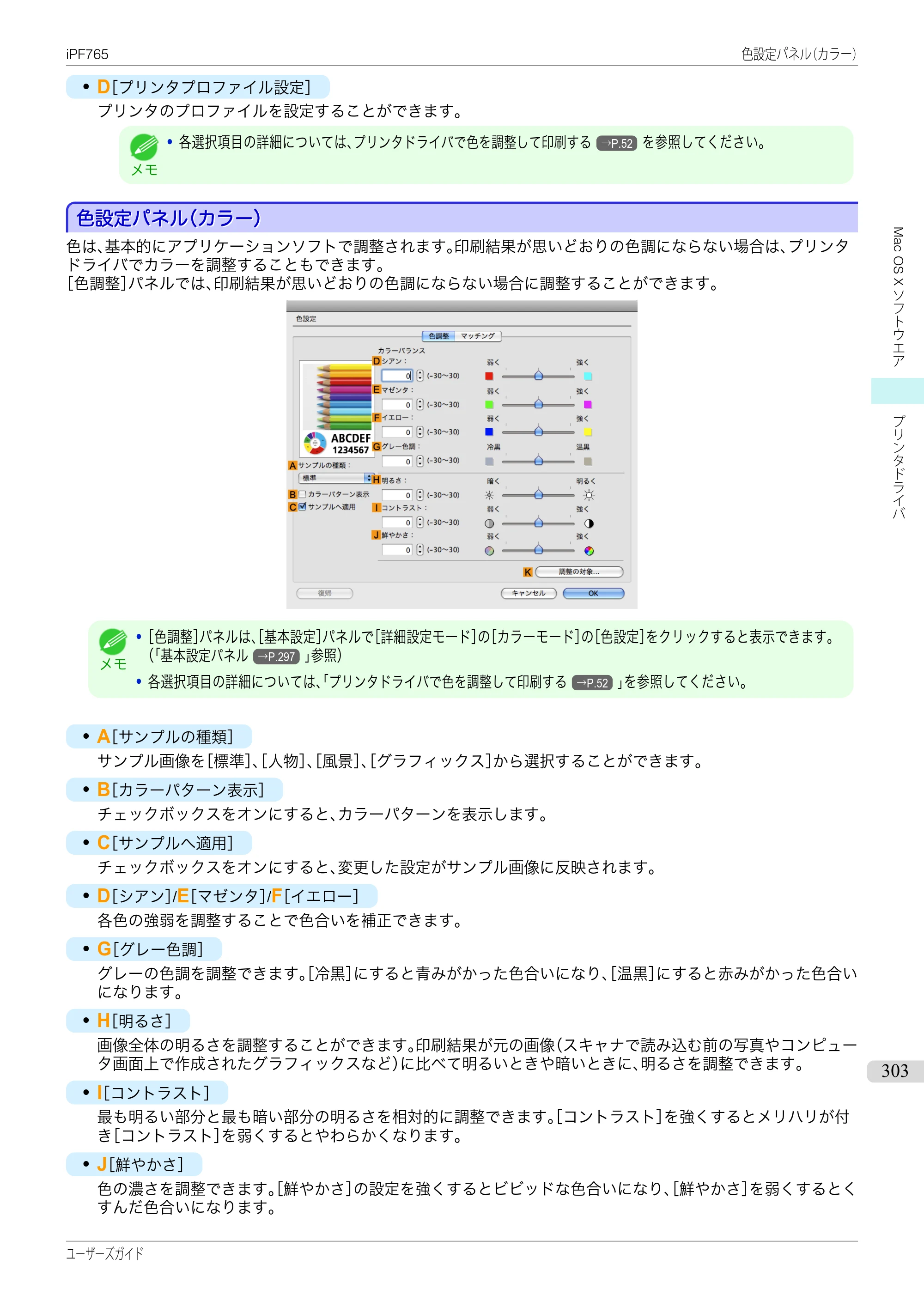This screenshot has width=924, height=1307.
Task: Click the bright sun icon beside 明るく
Action: 589,495
